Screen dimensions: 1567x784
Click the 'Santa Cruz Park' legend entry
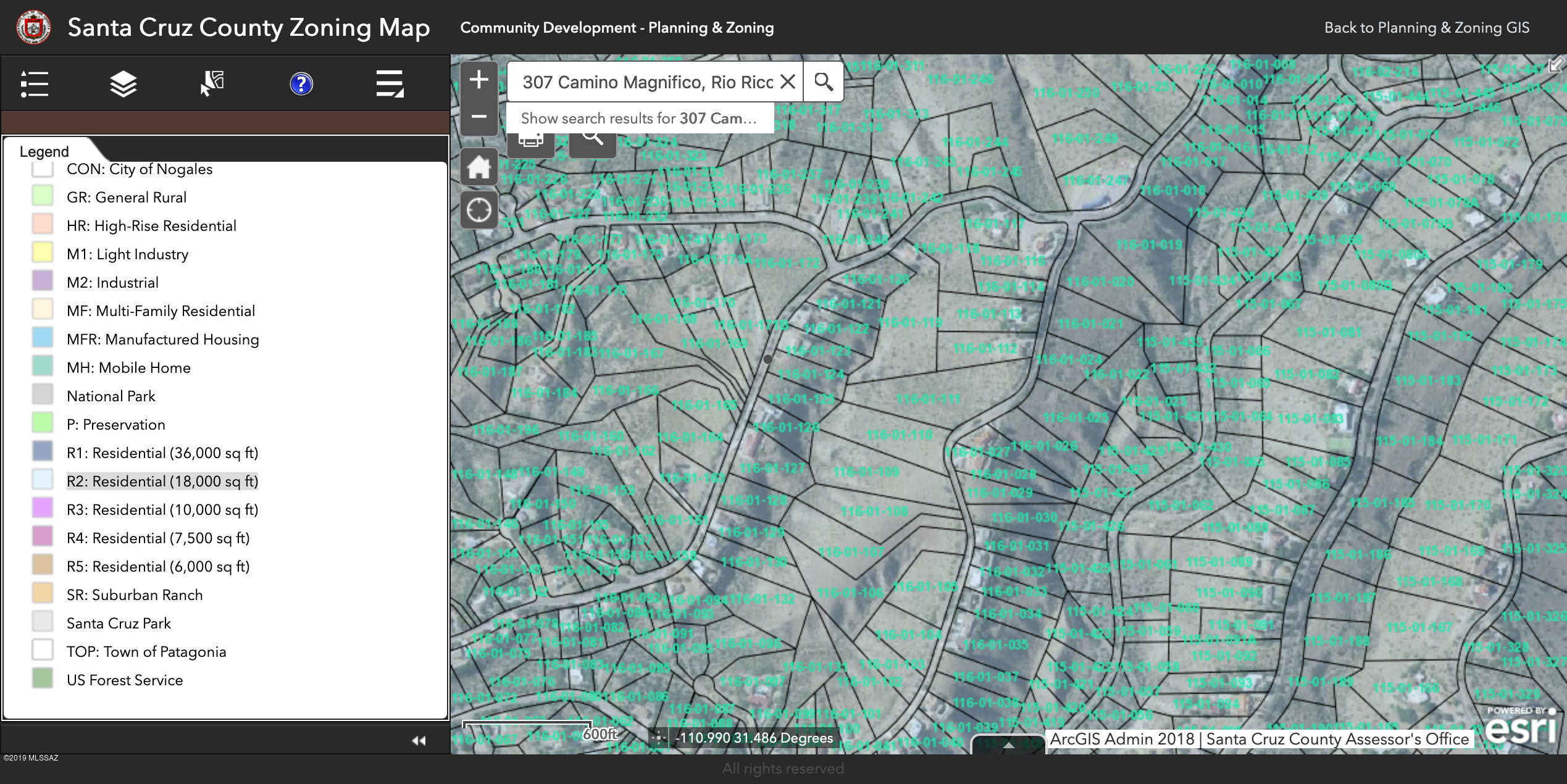[119, 623]
